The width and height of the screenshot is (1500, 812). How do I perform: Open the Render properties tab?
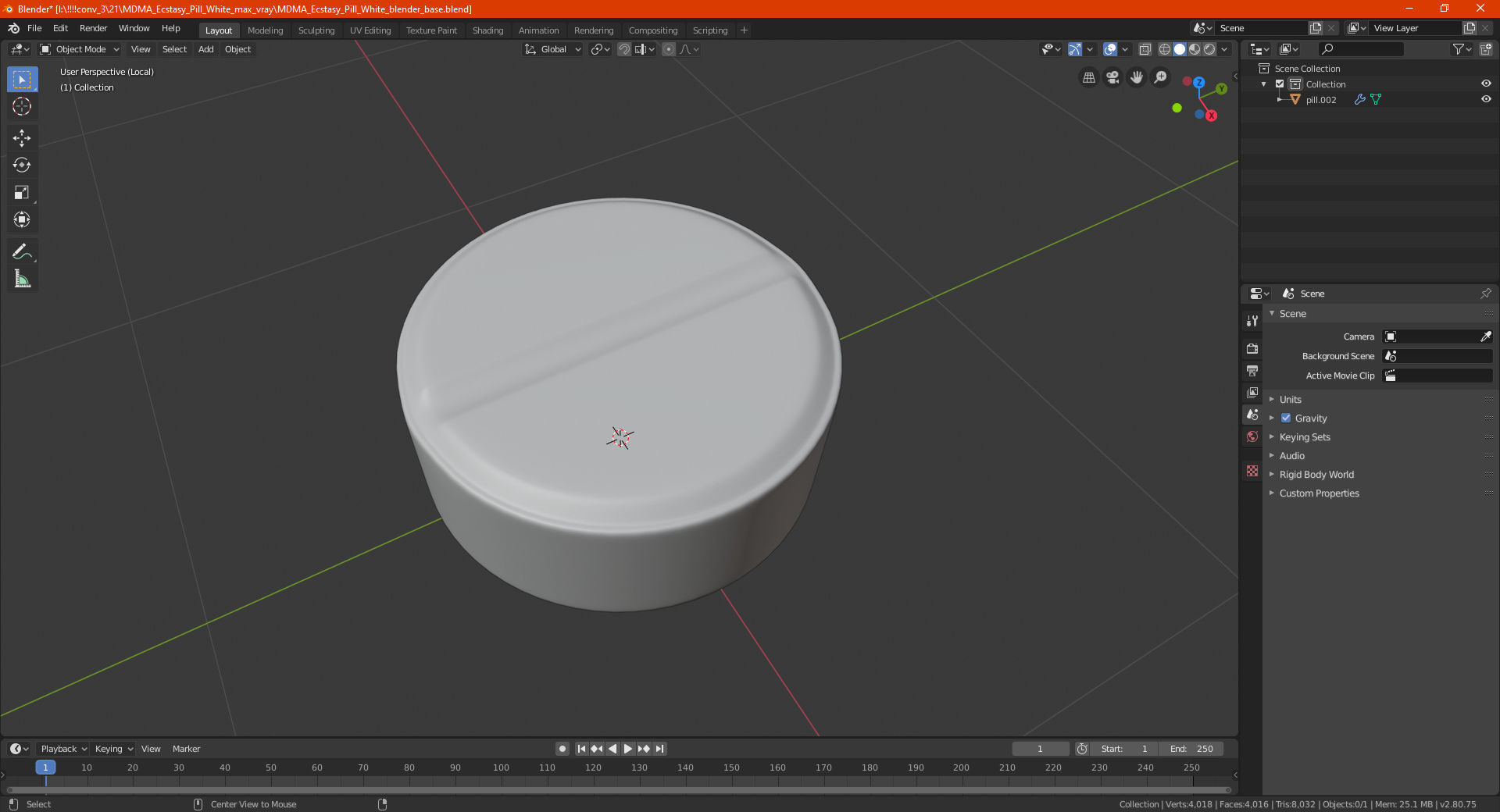point(1252,348)
